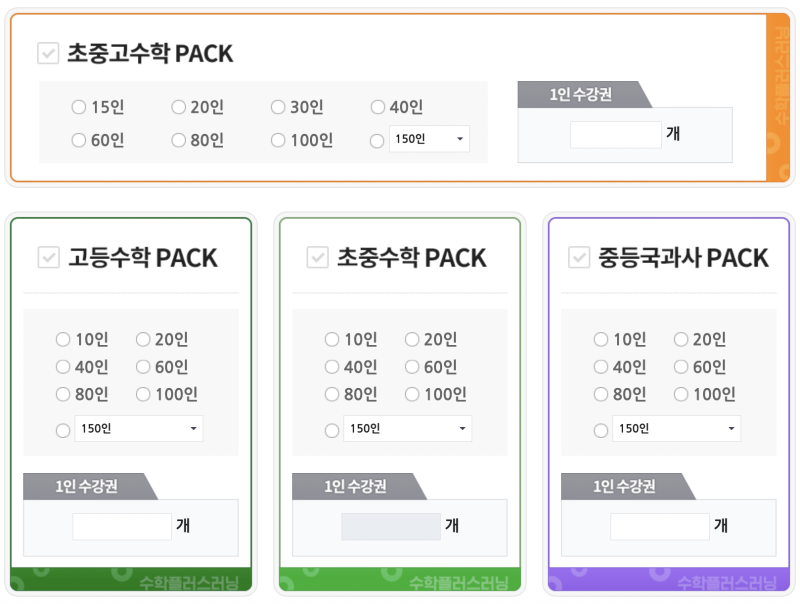Image resolution: width=800 pixels, height=604 pixels.
Task: Check the 고등수학 PACK checkbox
Action: (x=48, y=257)
